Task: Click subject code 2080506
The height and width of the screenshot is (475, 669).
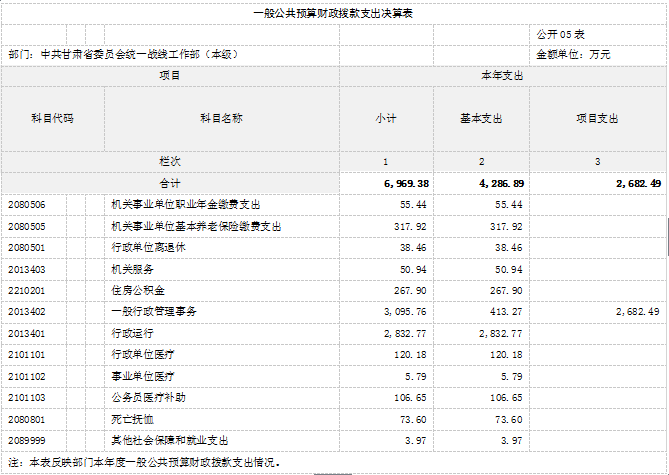Action: (26, 205)
